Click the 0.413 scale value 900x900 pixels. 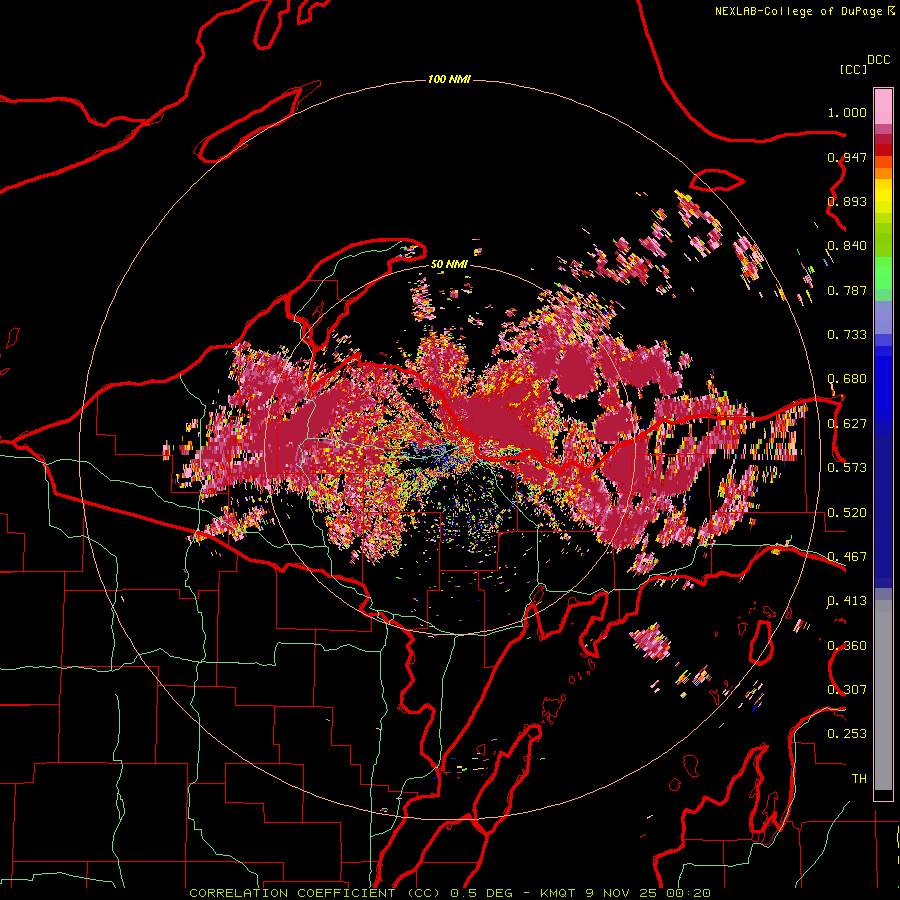[847, 601]
